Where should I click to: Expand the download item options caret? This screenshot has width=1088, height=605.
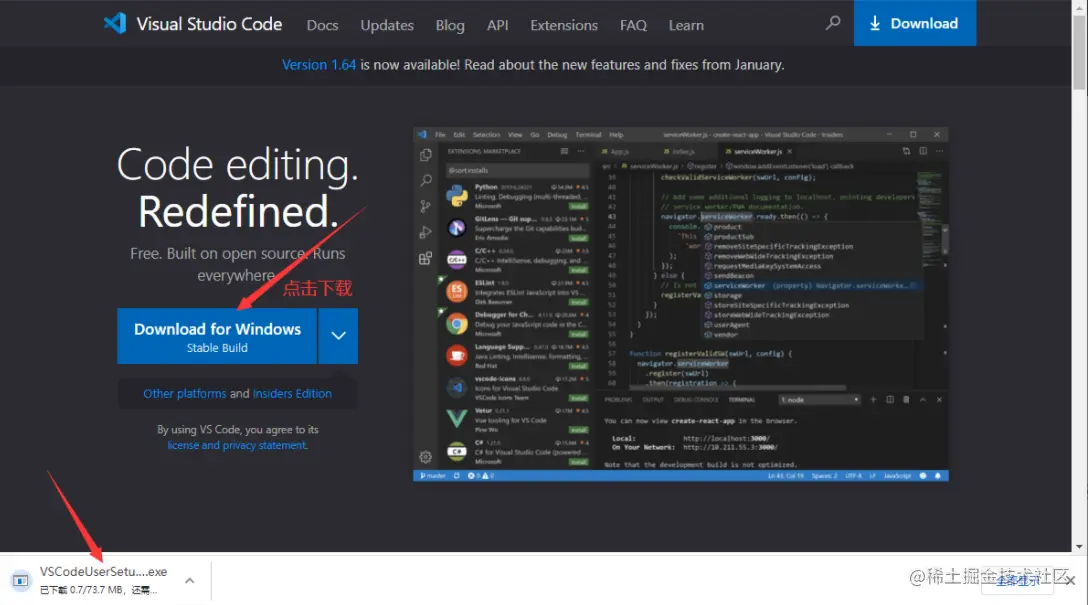tap(189, 580)
